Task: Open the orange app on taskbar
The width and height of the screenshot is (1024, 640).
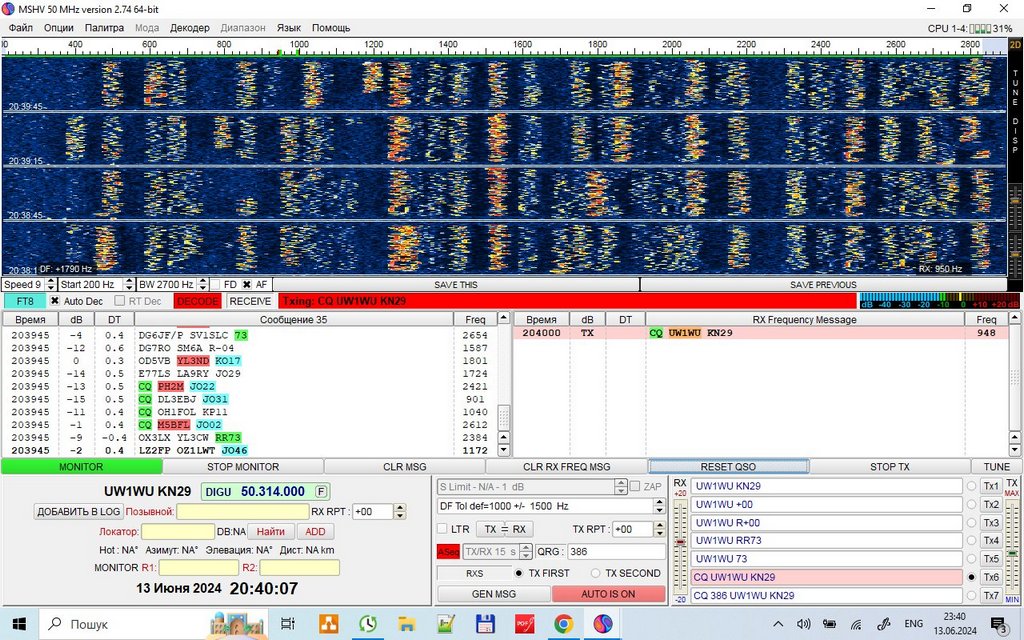Action: pos(328,624)
